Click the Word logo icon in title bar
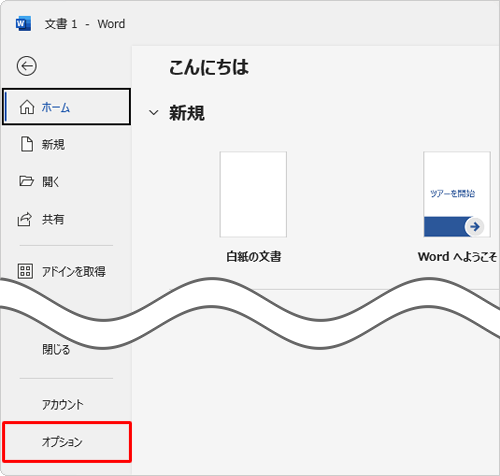 point(23,24)
